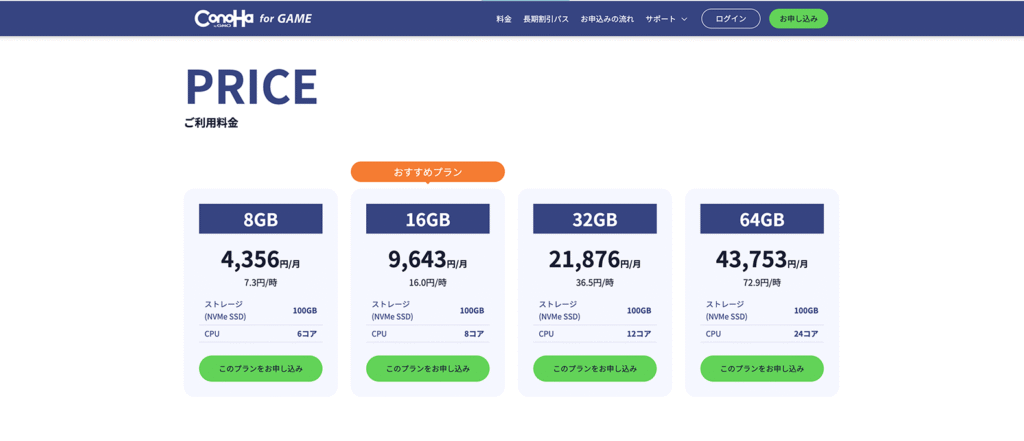1024x441 pixels.
Task: Click the 64GB plan header
Action: [761, 219]
